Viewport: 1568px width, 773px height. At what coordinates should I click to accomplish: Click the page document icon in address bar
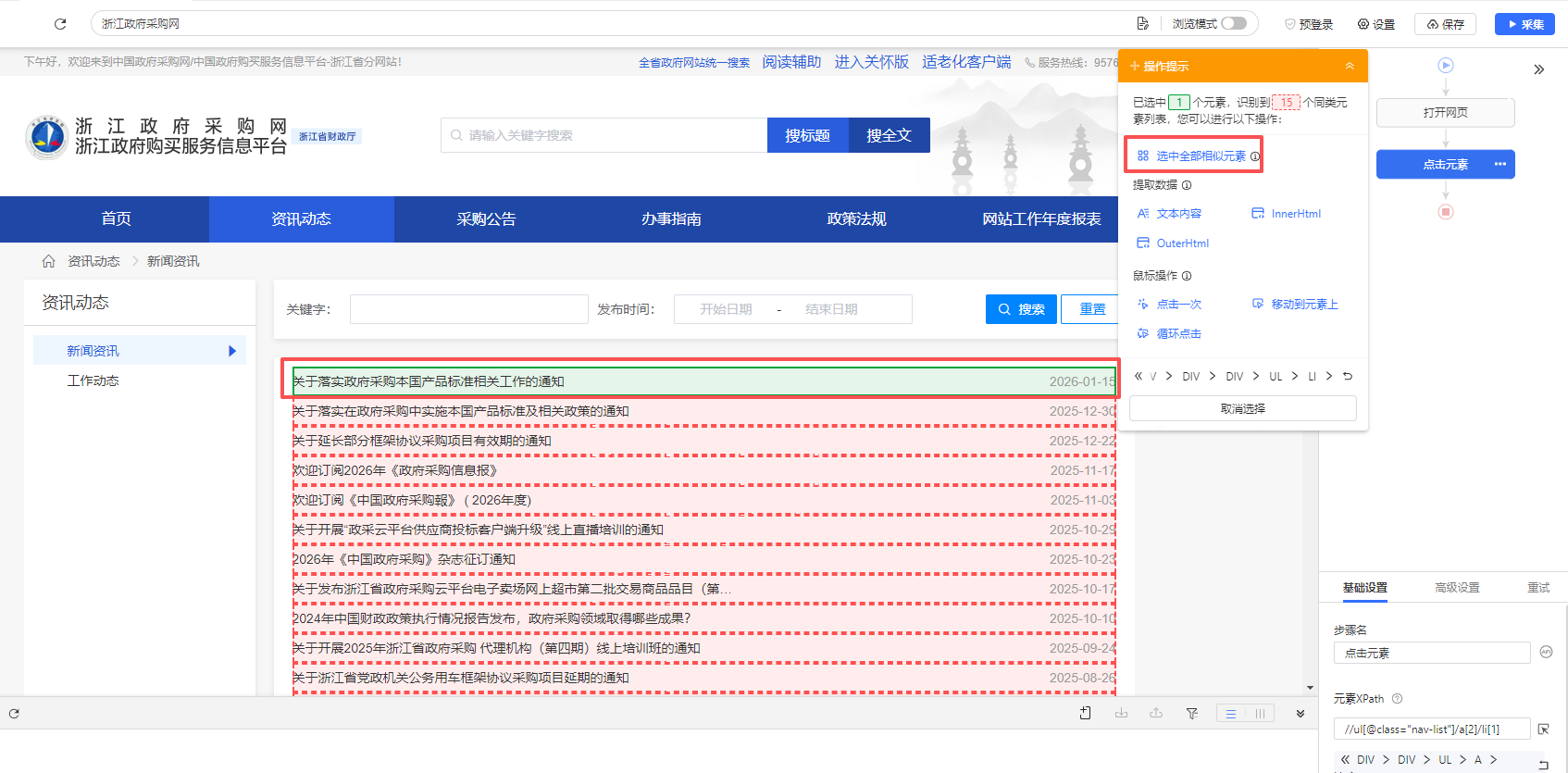click(x=1143, y=23)
